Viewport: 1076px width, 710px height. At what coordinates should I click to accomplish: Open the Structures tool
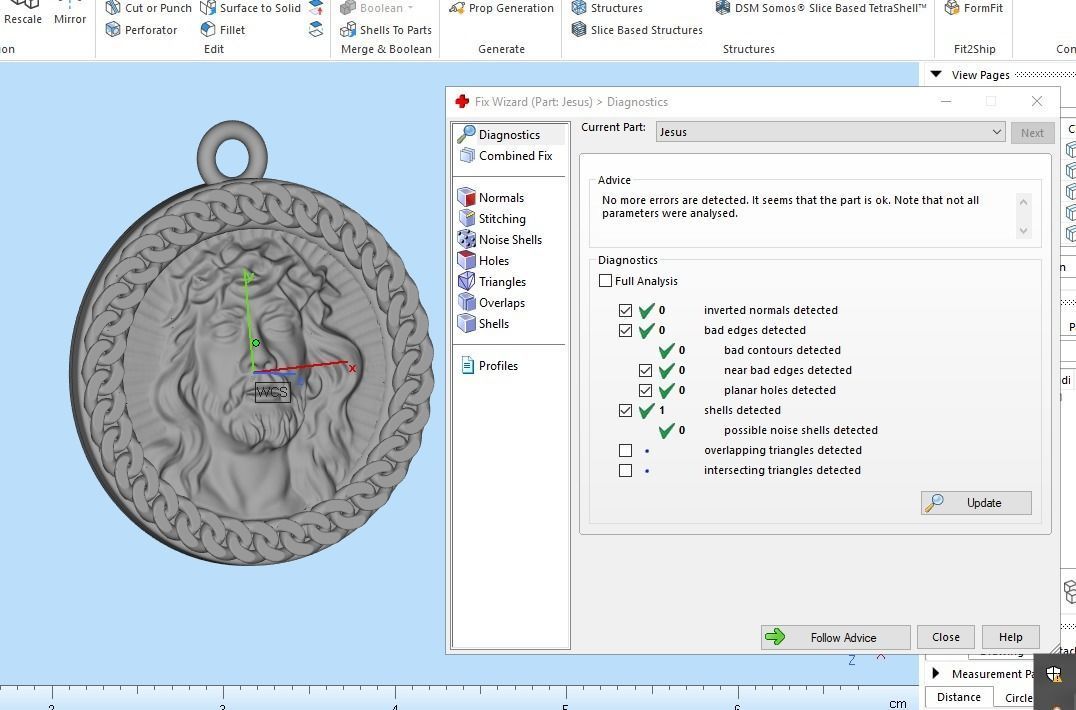click(x=607, y=8)
